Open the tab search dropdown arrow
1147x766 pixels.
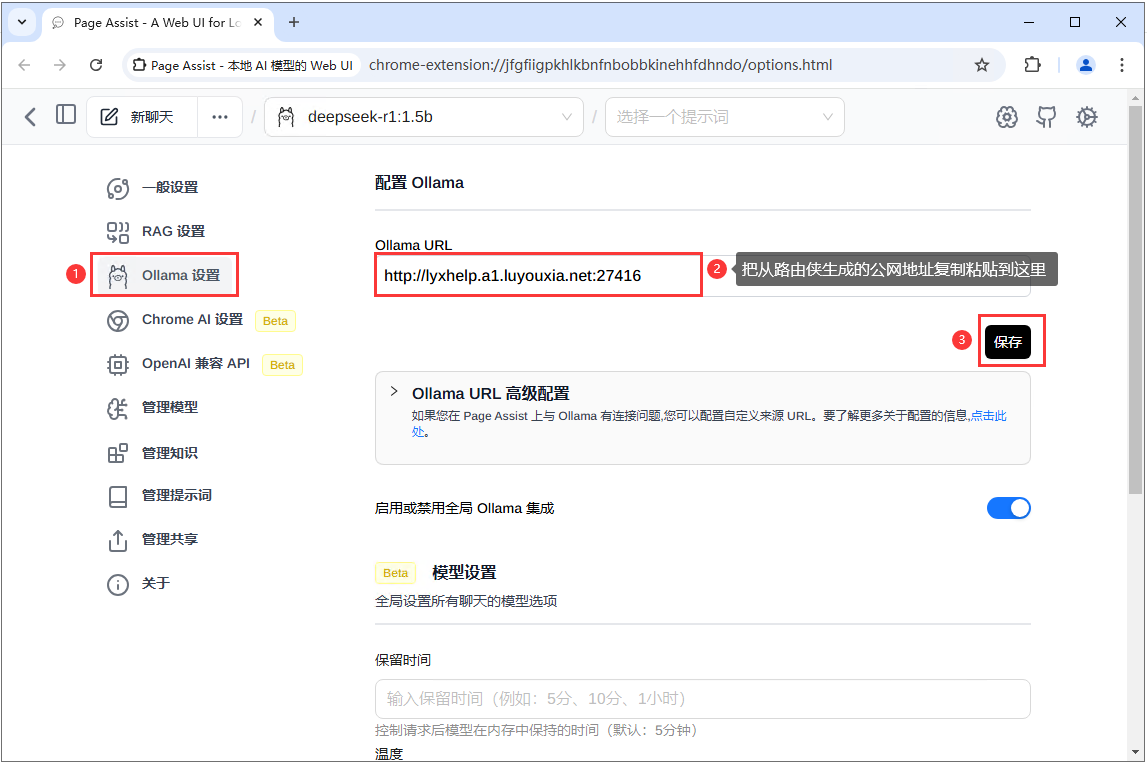point(22,22)
